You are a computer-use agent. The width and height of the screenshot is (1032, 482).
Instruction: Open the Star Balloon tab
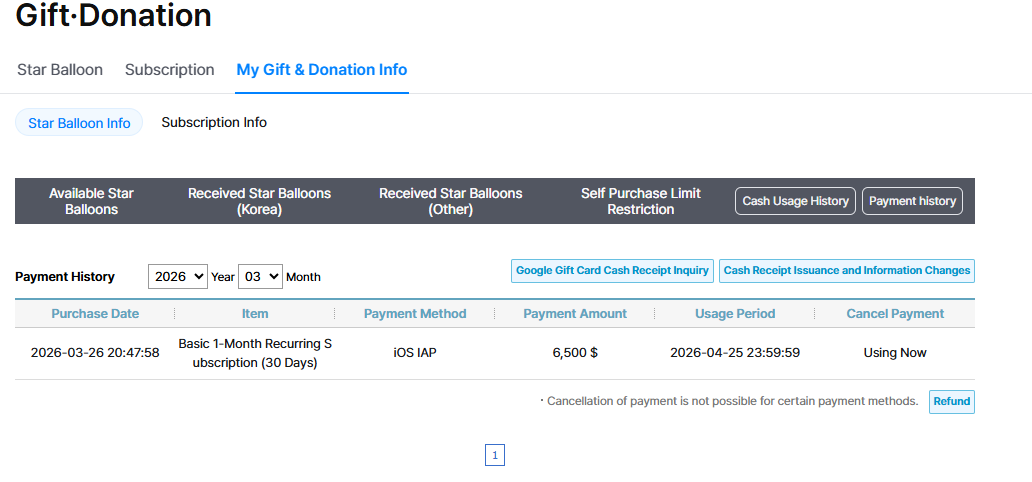pyautogui.click(x=60, y=70)
